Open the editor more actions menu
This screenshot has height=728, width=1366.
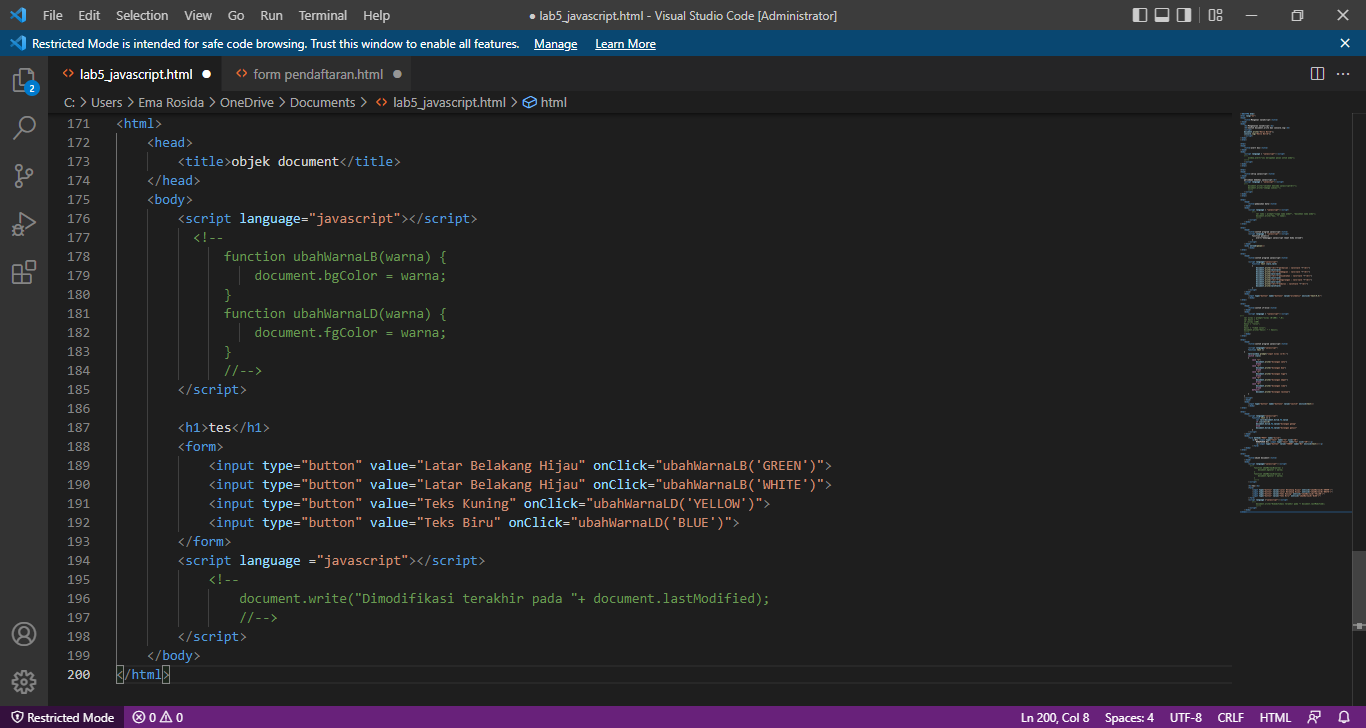pos(1344,72)
